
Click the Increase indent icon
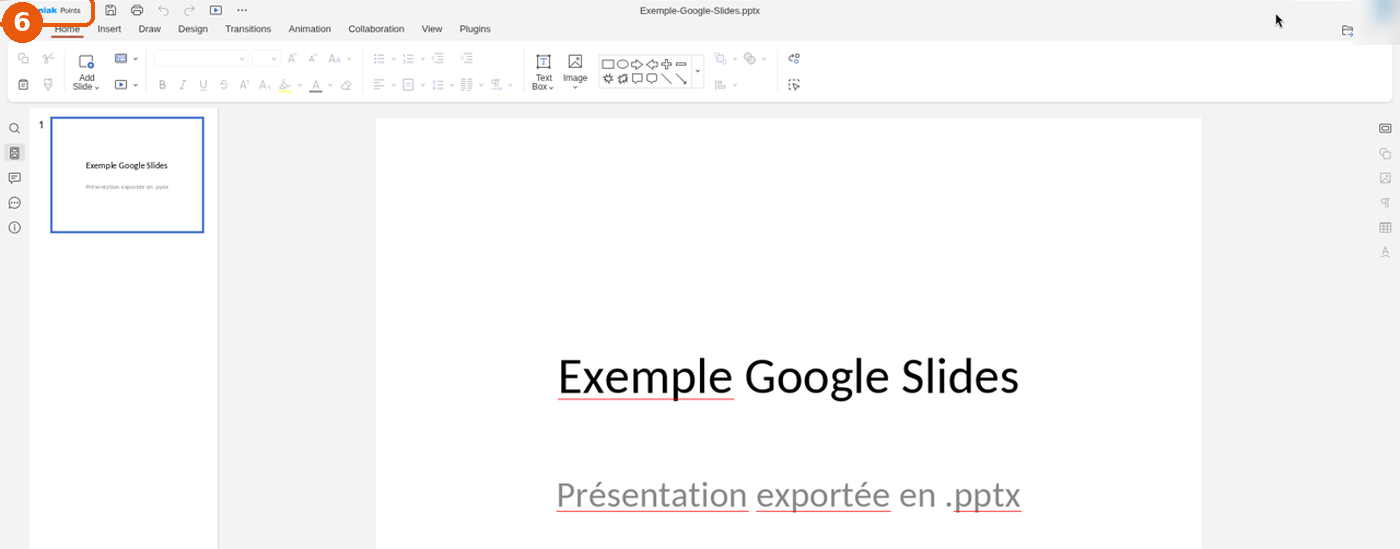tap(466, 59)
